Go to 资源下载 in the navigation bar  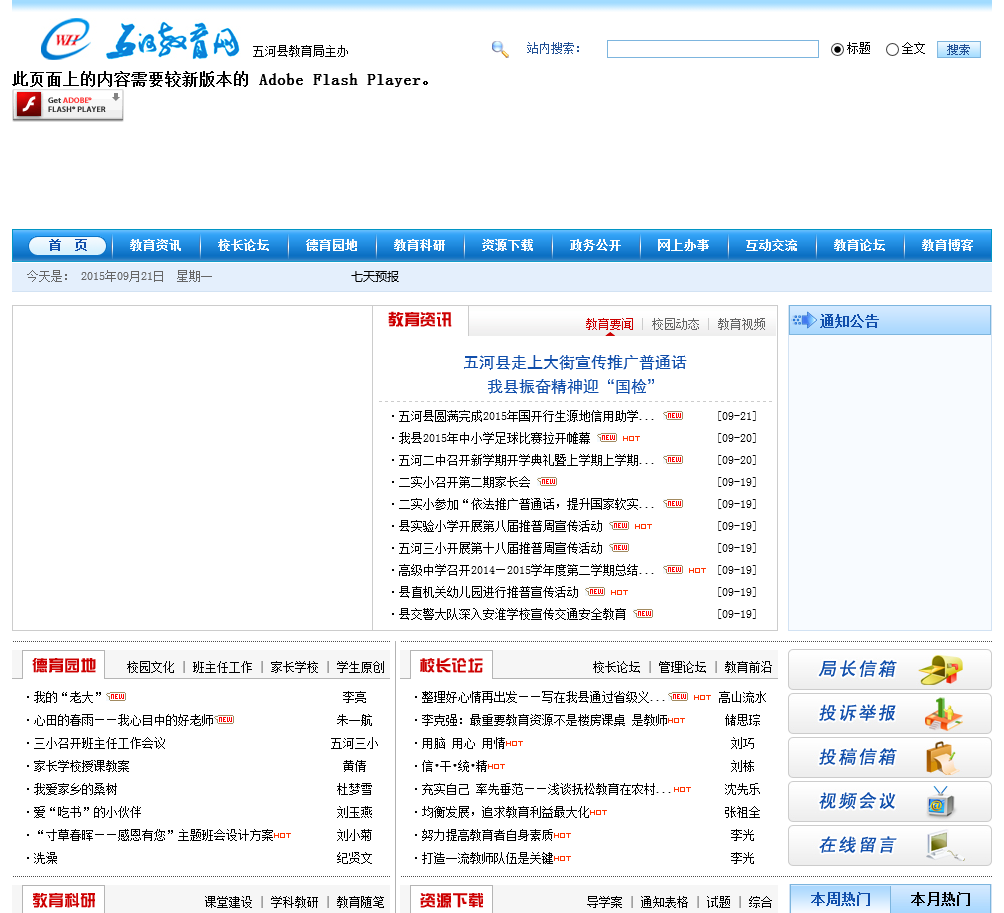point(507,245)
